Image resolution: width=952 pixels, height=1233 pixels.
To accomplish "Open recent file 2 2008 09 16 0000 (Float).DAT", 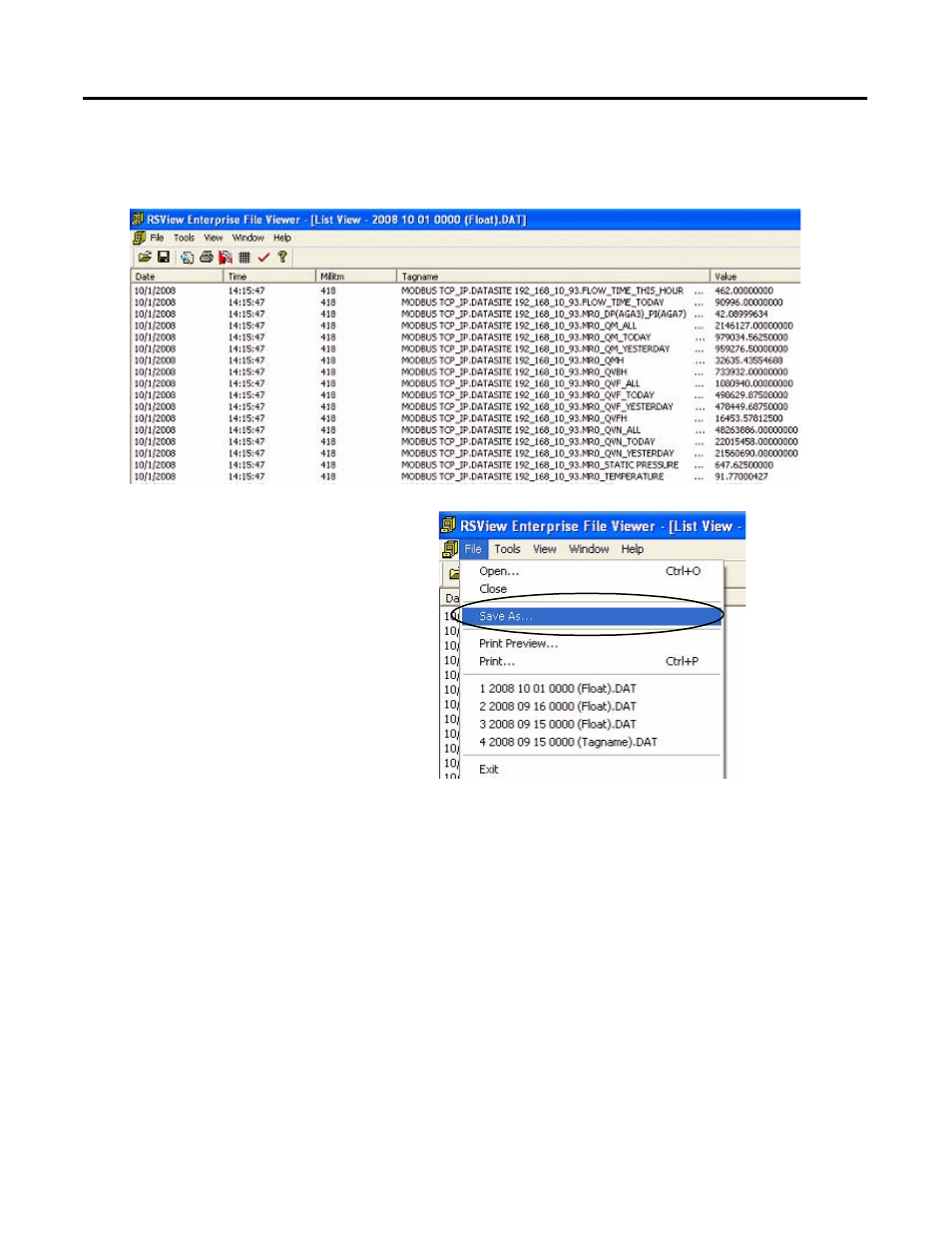I will (591, 707).
